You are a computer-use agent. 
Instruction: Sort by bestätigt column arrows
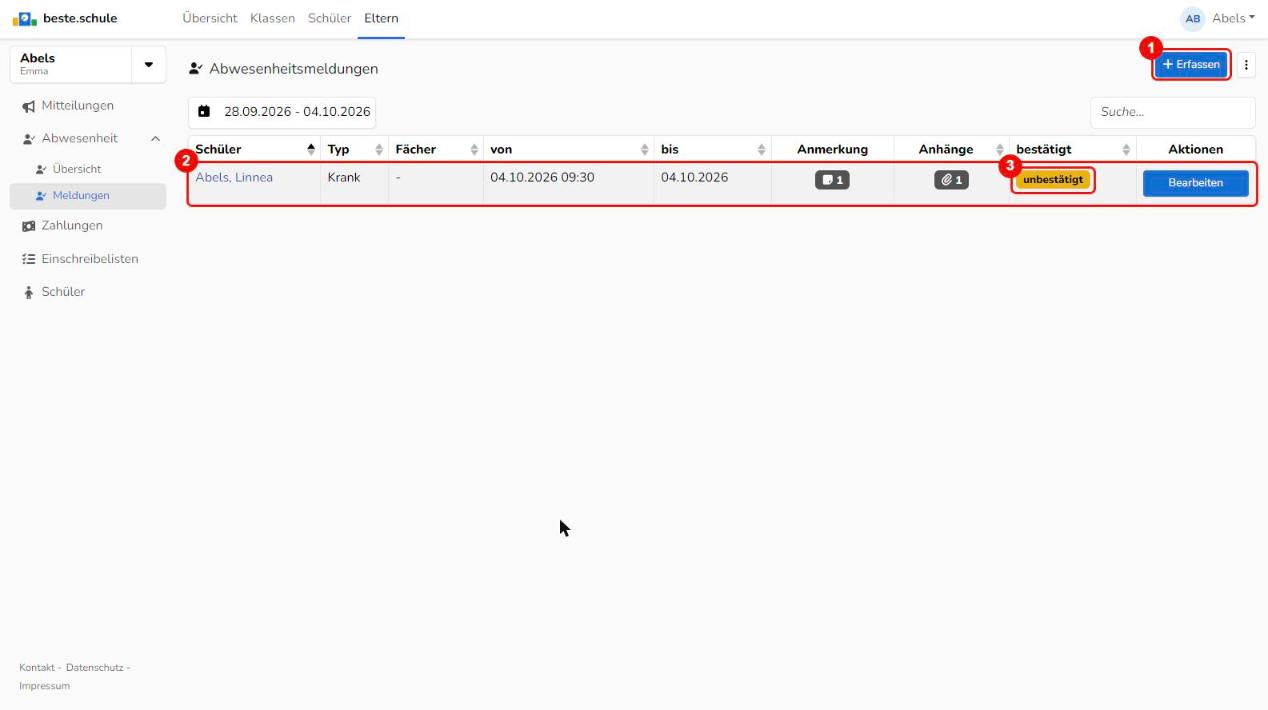1126,150
